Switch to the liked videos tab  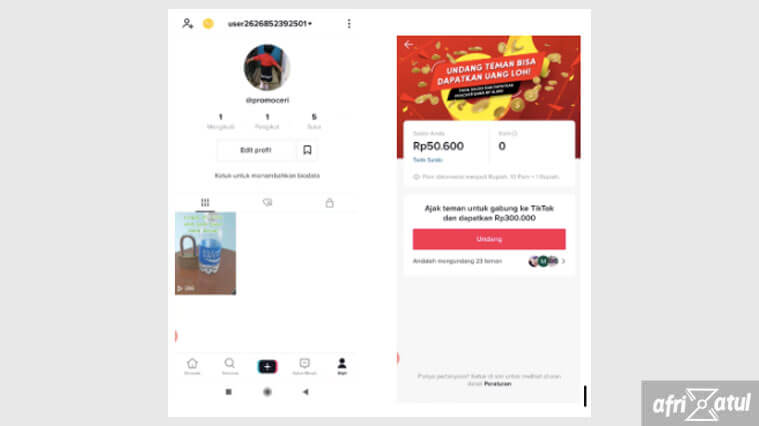pyautogui.click(x=267, y=202)
